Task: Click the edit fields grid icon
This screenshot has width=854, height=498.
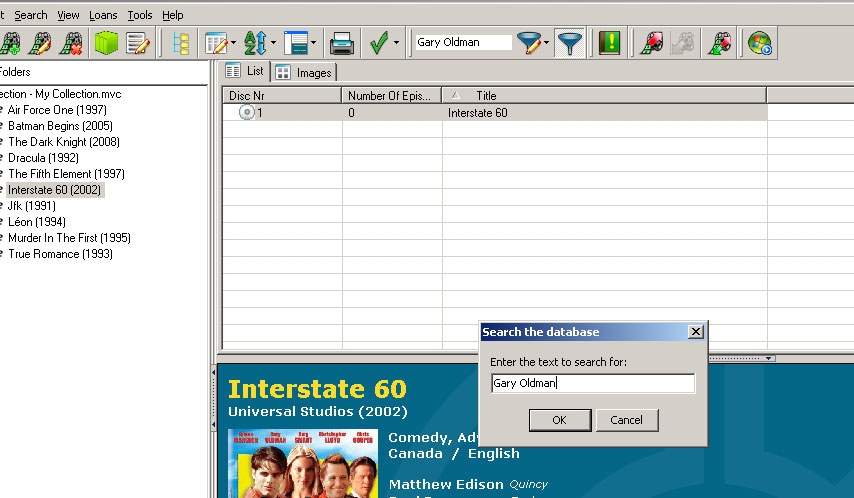Action: click(x=216, y=43)
